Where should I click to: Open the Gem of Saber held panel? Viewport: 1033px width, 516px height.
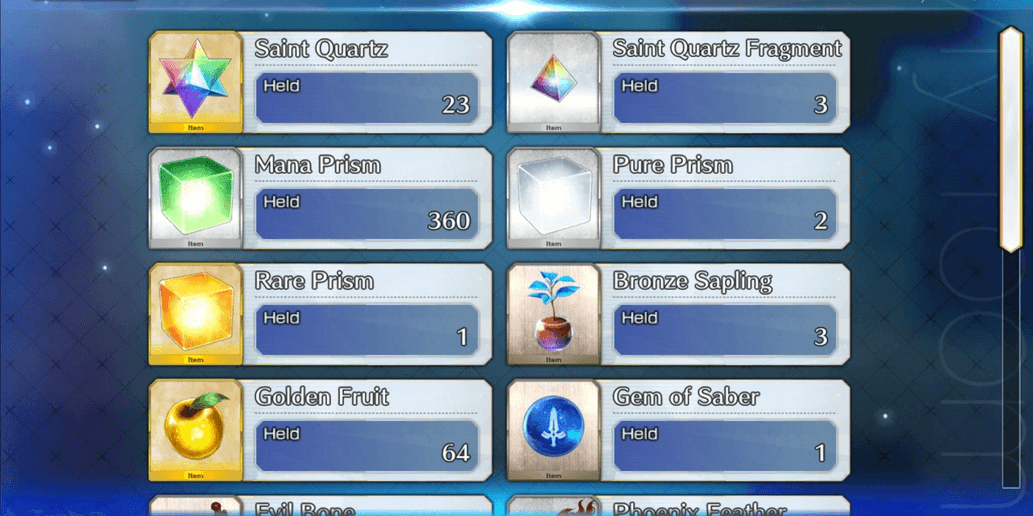[x=725, y=445]
